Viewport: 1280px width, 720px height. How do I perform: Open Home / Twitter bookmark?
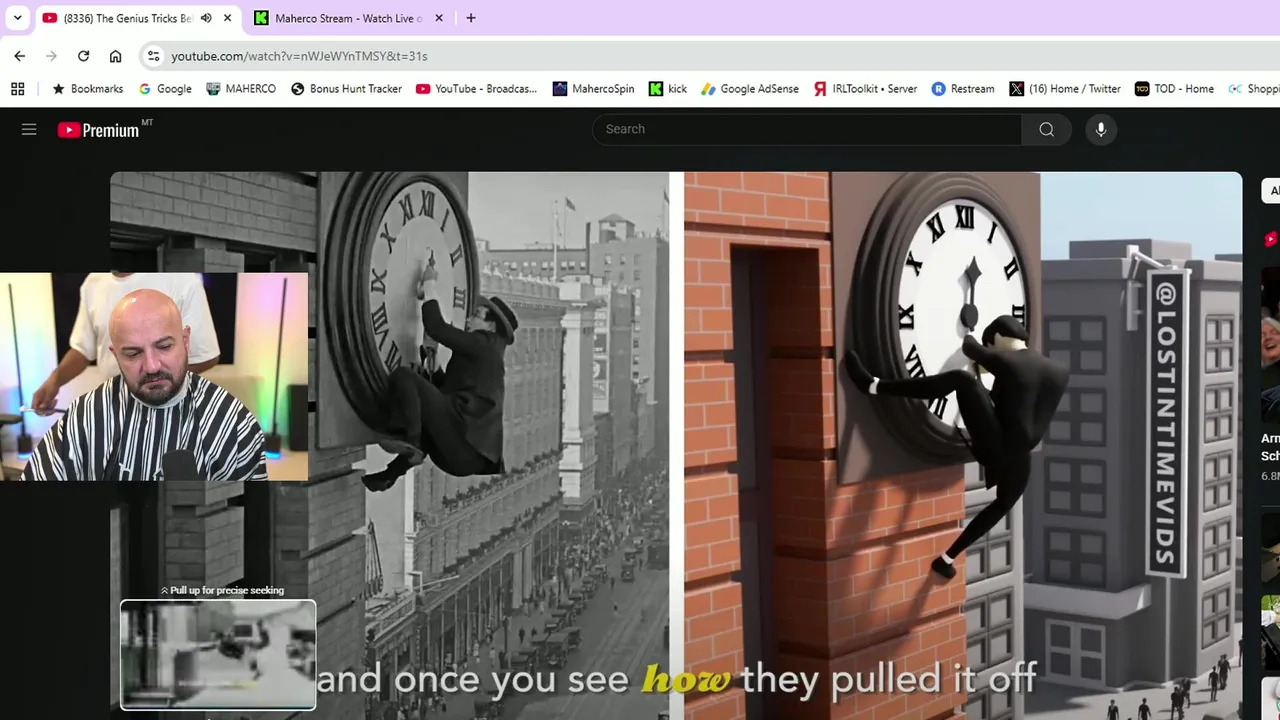[1065, 89]
